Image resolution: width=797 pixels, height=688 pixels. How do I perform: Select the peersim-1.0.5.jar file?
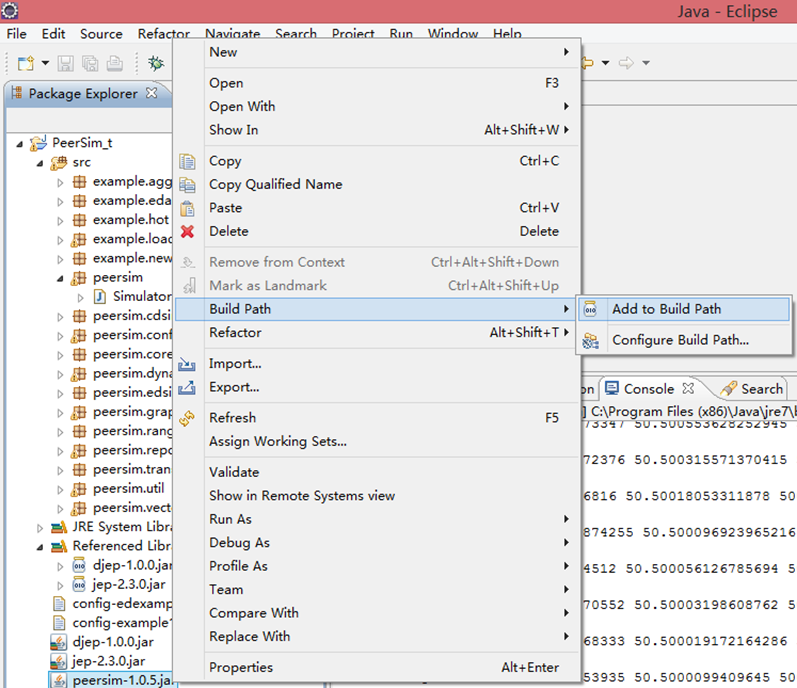tap(121, 680)
